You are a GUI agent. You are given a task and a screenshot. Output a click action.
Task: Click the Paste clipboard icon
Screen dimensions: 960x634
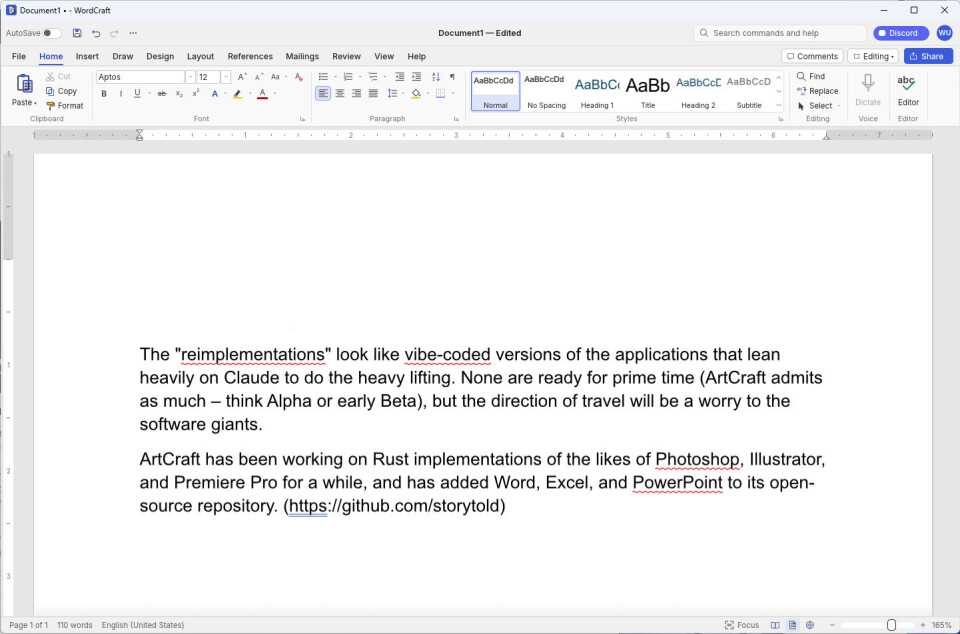[24, 83]
